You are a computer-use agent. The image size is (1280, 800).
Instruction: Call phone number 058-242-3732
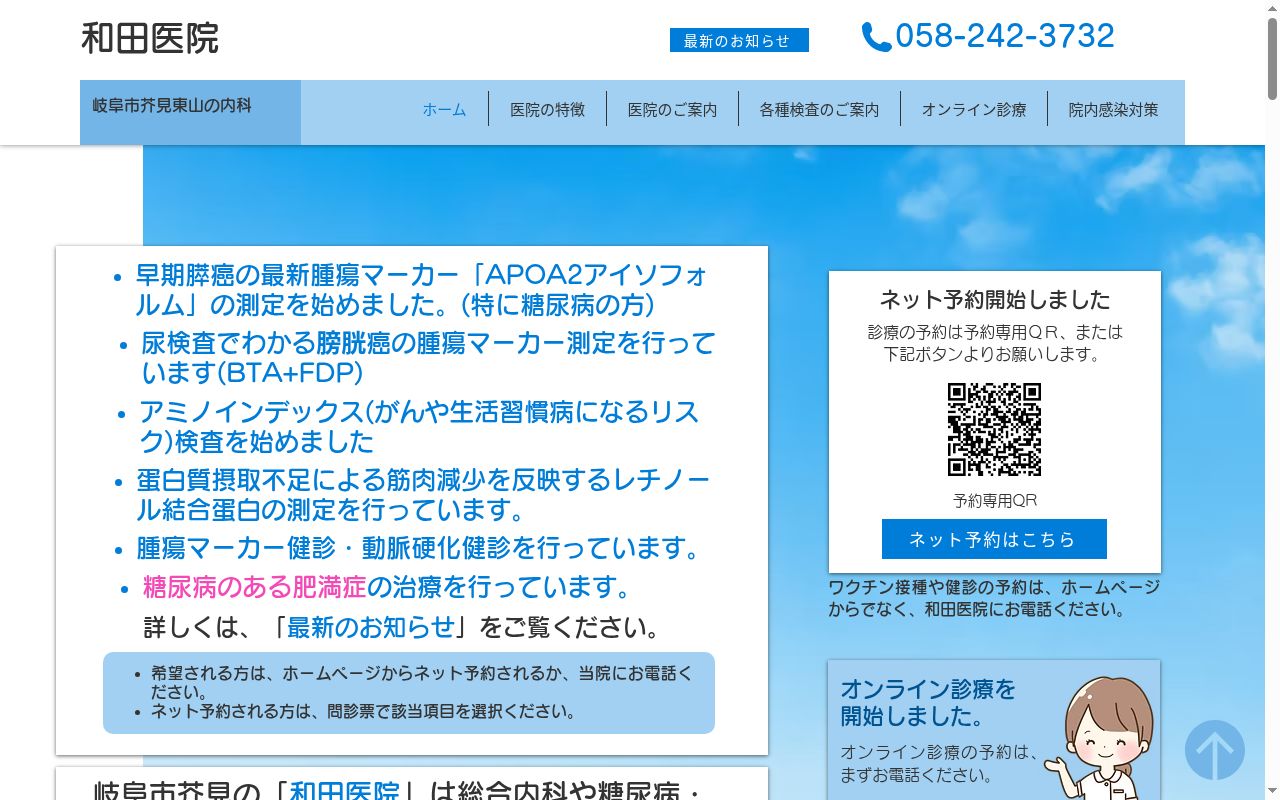[1004, 36]
